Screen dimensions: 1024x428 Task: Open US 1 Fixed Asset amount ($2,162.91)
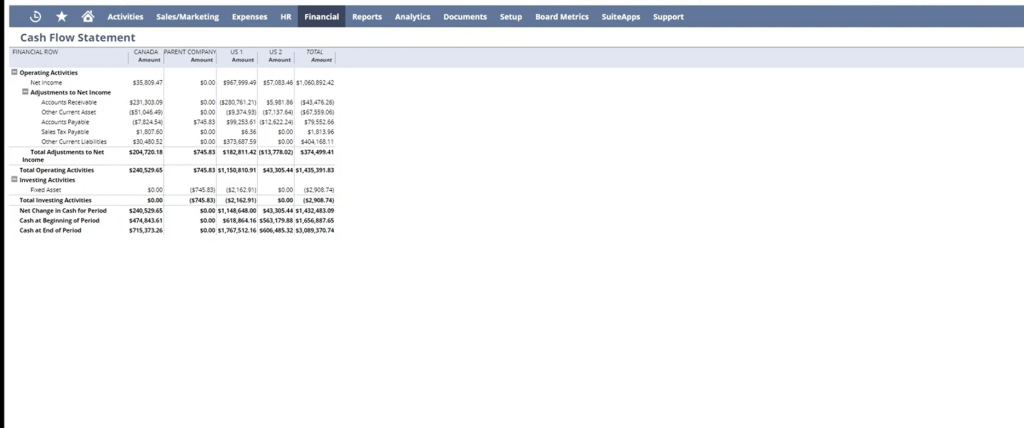click(241, 190)
